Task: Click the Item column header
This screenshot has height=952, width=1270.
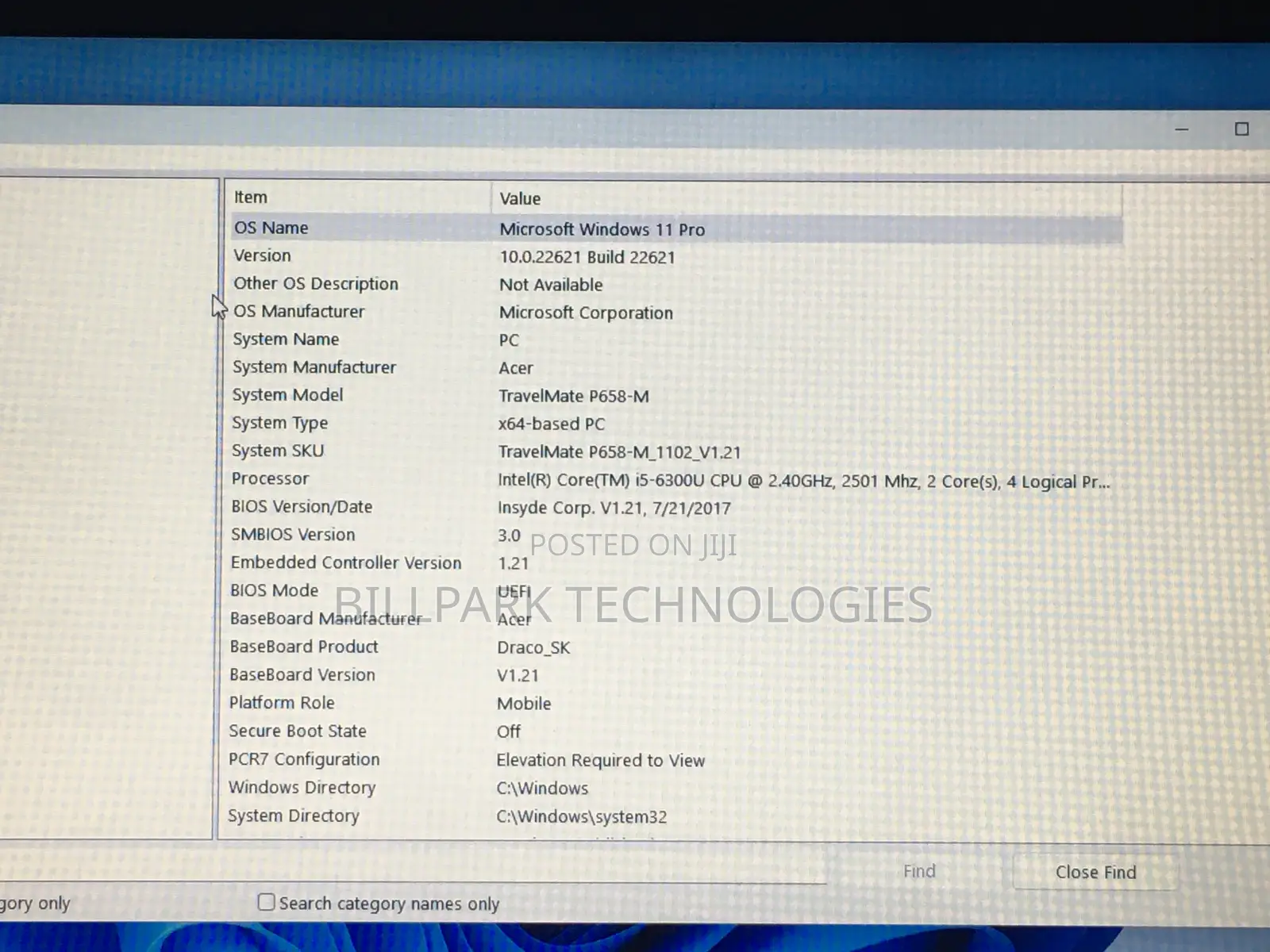Action: click(x=359, y=197)
